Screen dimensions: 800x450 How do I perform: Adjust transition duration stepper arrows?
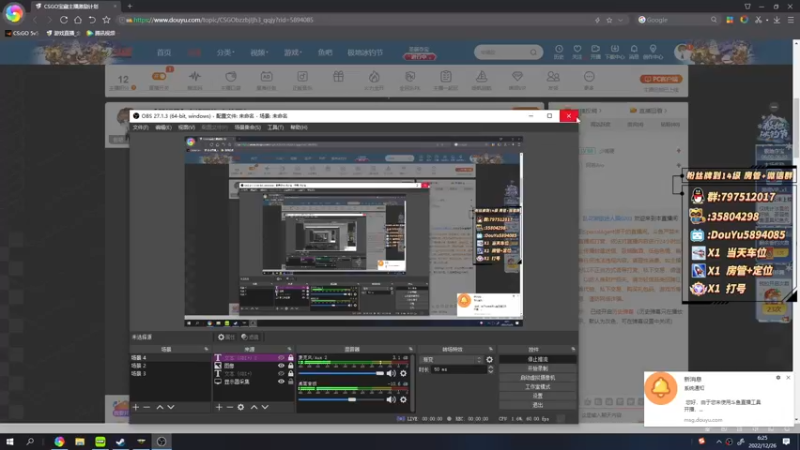491,369
